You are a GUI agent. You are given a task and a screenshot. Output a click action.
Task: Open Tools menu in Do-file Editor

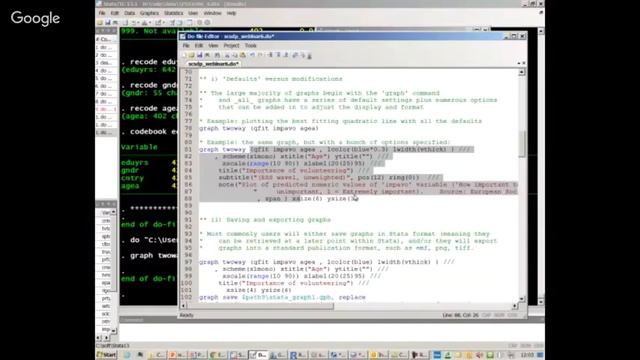[x=251, y=46]
